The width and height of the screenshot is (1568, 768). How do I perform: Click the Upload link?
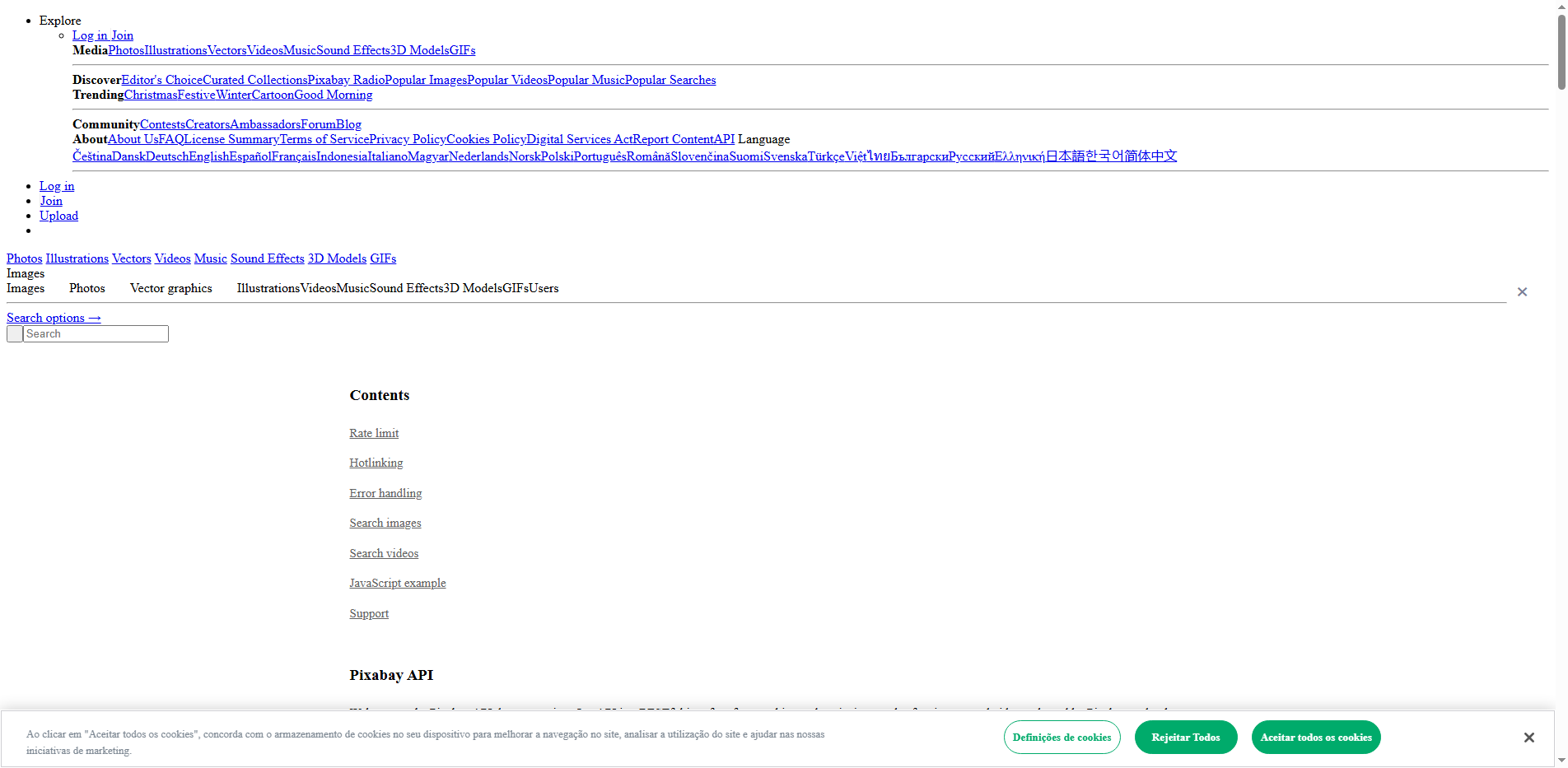58,216
